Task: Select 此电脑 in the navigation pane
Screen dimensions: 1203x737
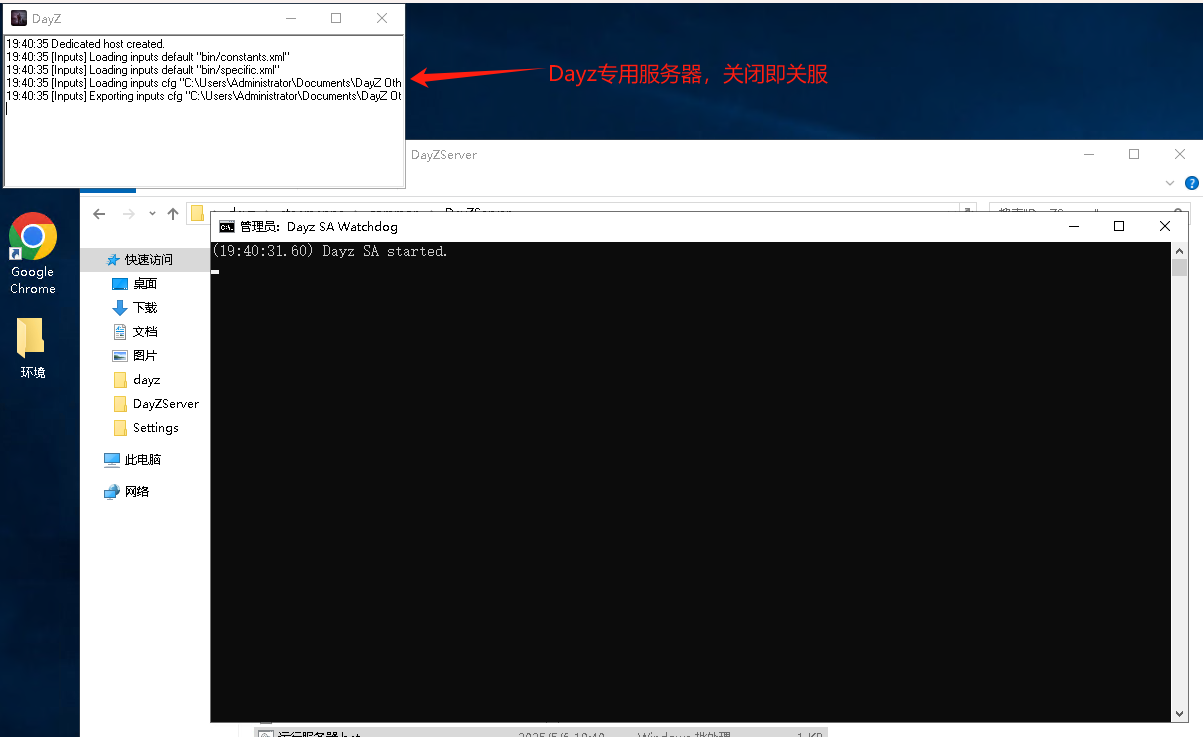Action: point(133,460)
